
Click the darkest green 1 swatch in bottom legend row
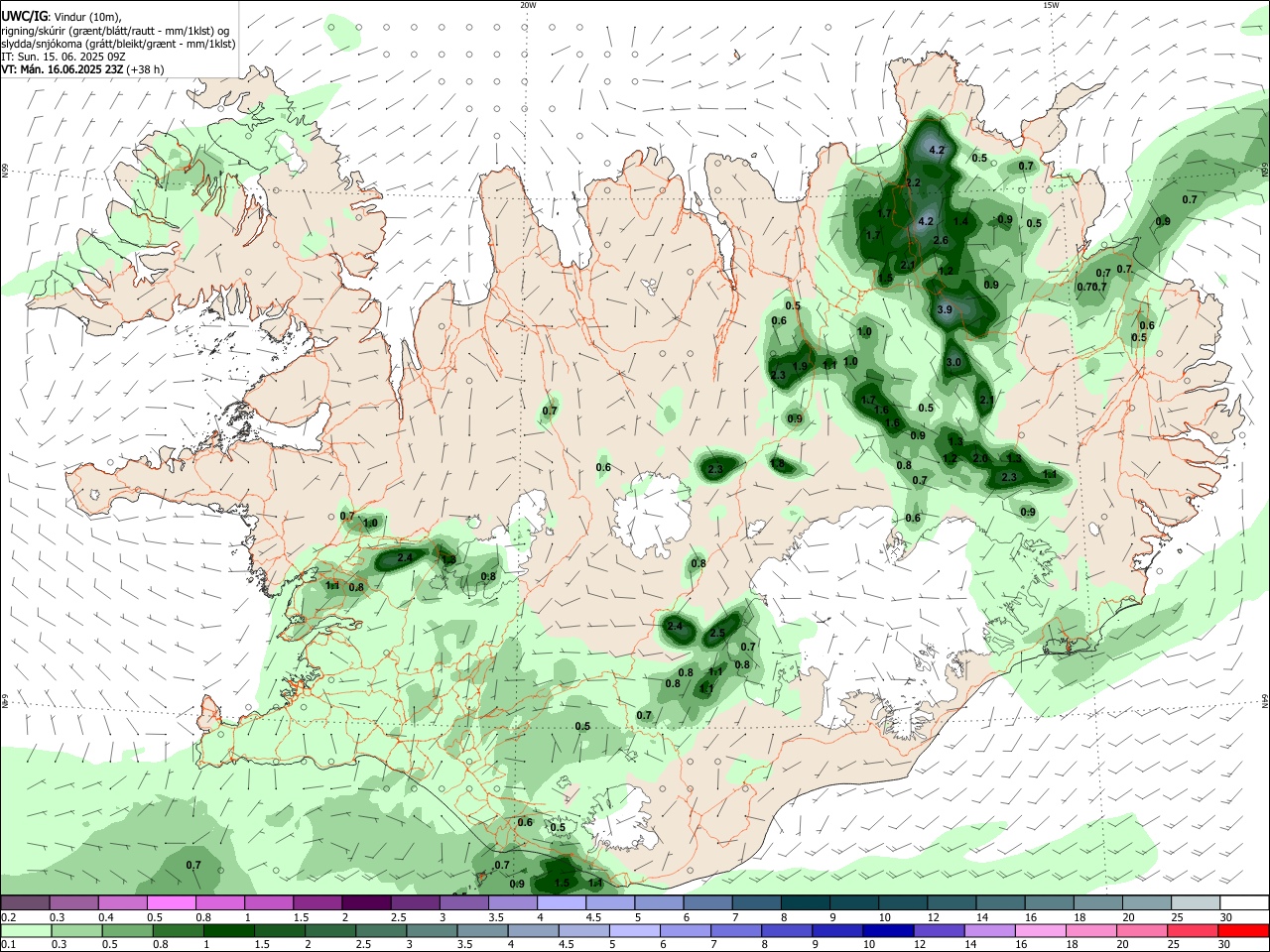[228, 930]
